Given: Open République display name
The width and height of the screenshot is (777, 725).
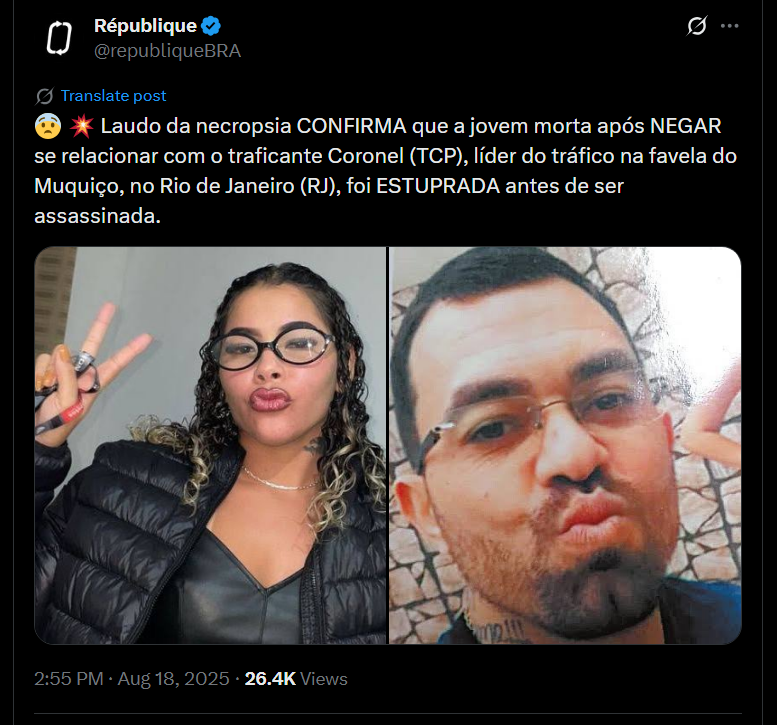Looking at the screenshot, I should coord(145,26).
